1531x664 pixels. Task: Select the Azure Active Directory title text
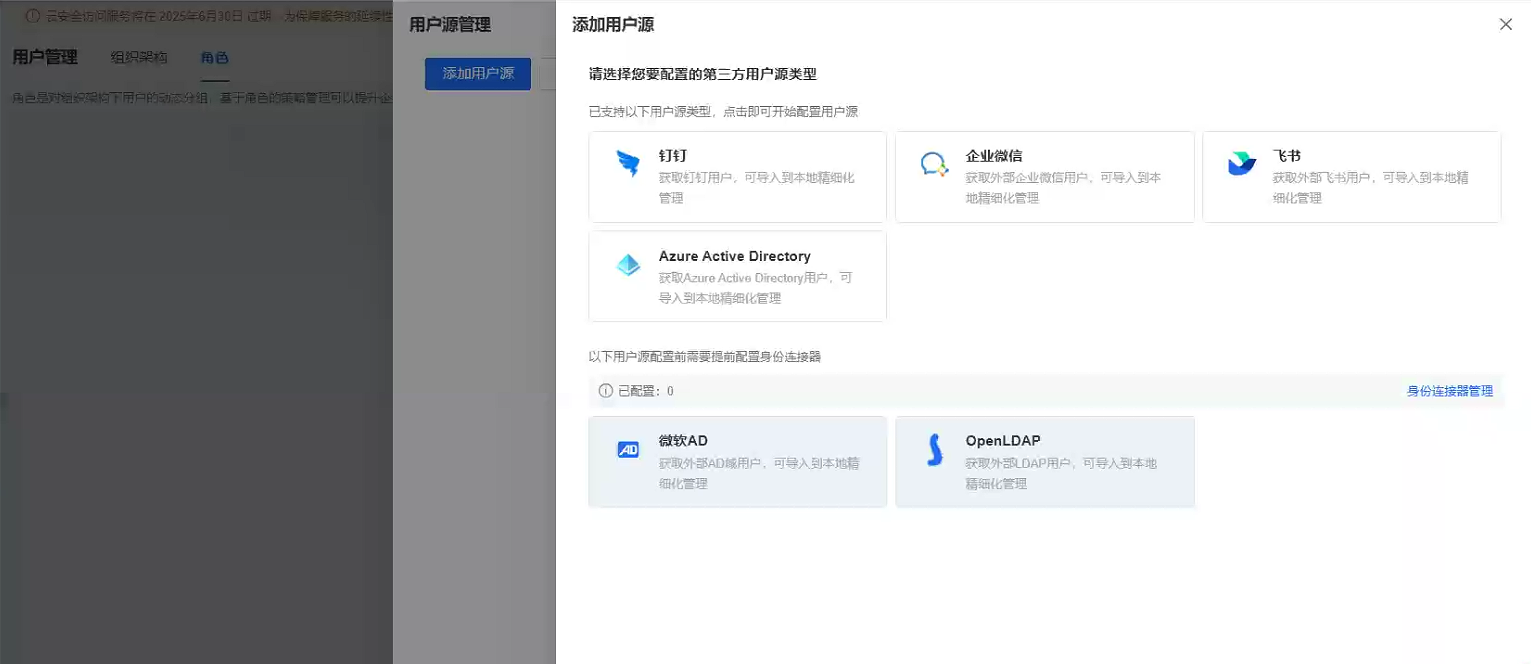click(x=734, y=256)
